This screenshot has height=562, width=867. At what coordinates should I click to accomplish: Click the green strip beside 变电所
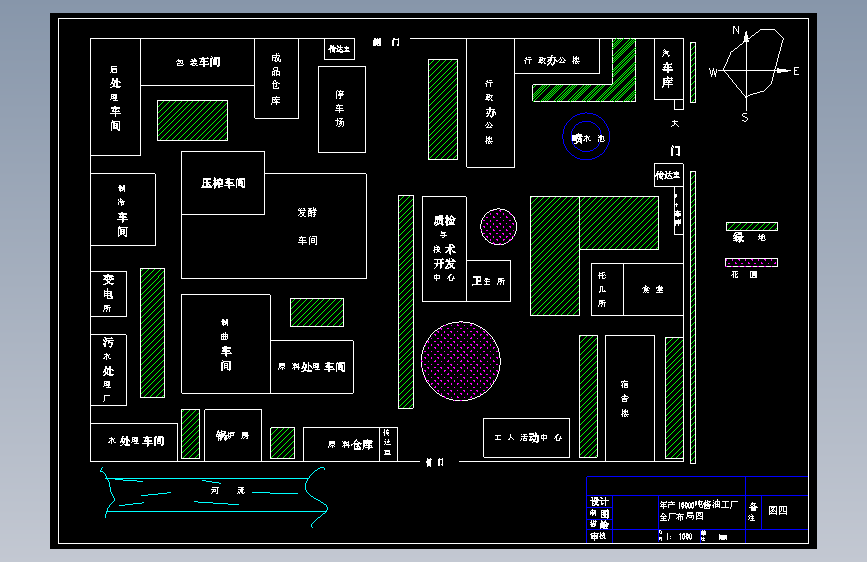point(152,333)
